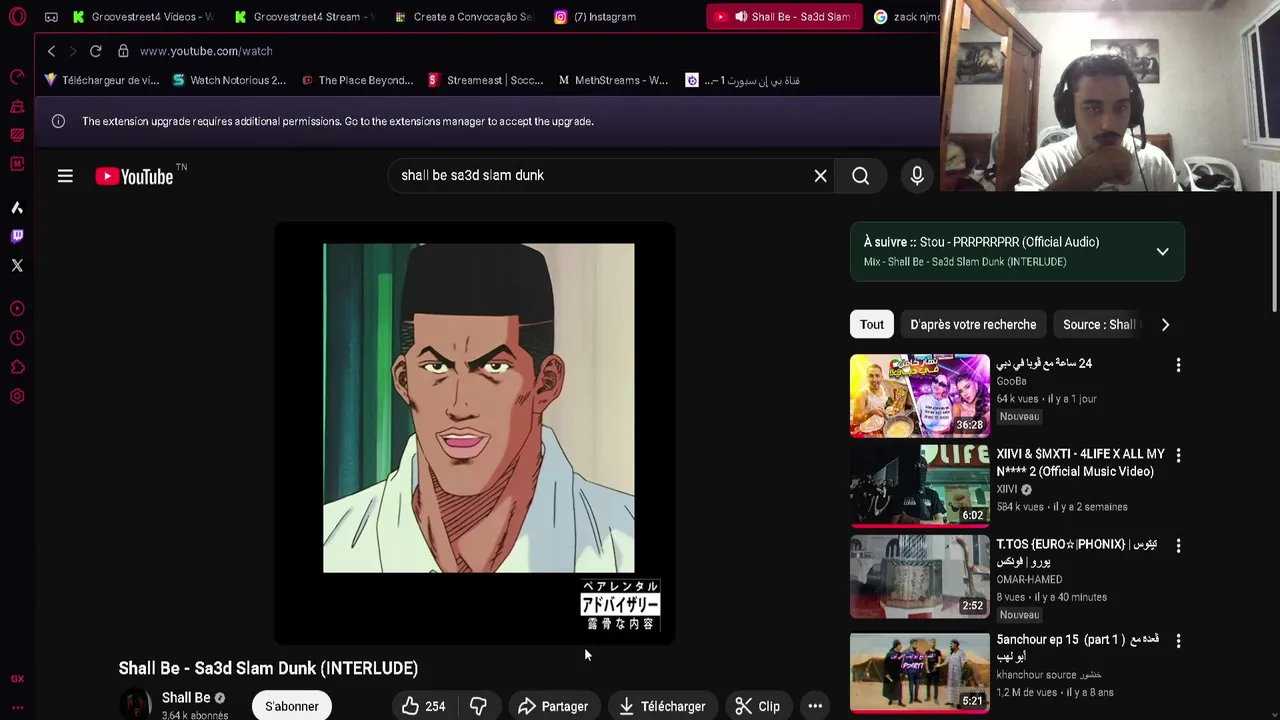Open Téléchargeur de vi... bookmark
Screen dimensions: 1280x720
(x=101, y=80)
